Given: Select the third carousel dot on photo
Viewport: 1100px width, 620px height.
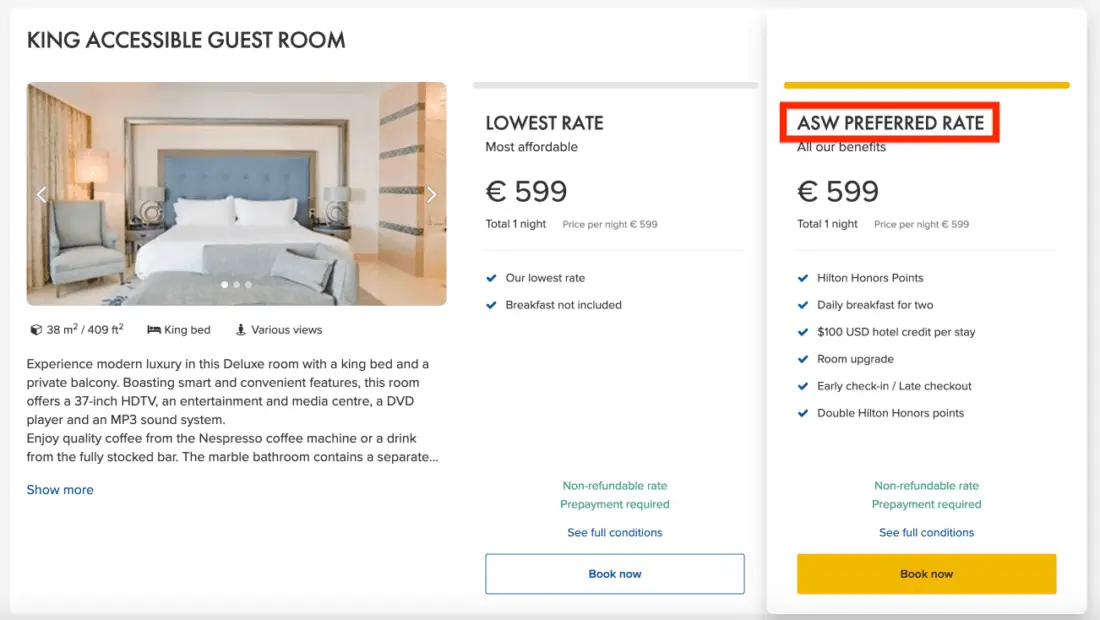Looking at the screenshot, I should [x=248, y=285].
